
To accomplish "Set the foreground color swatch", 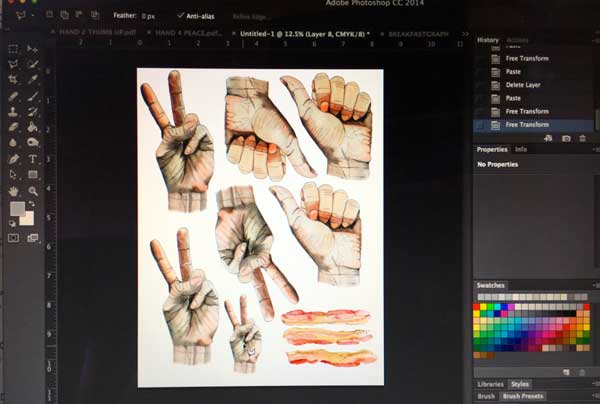I will pyautogui.click(x=17, y=209).
